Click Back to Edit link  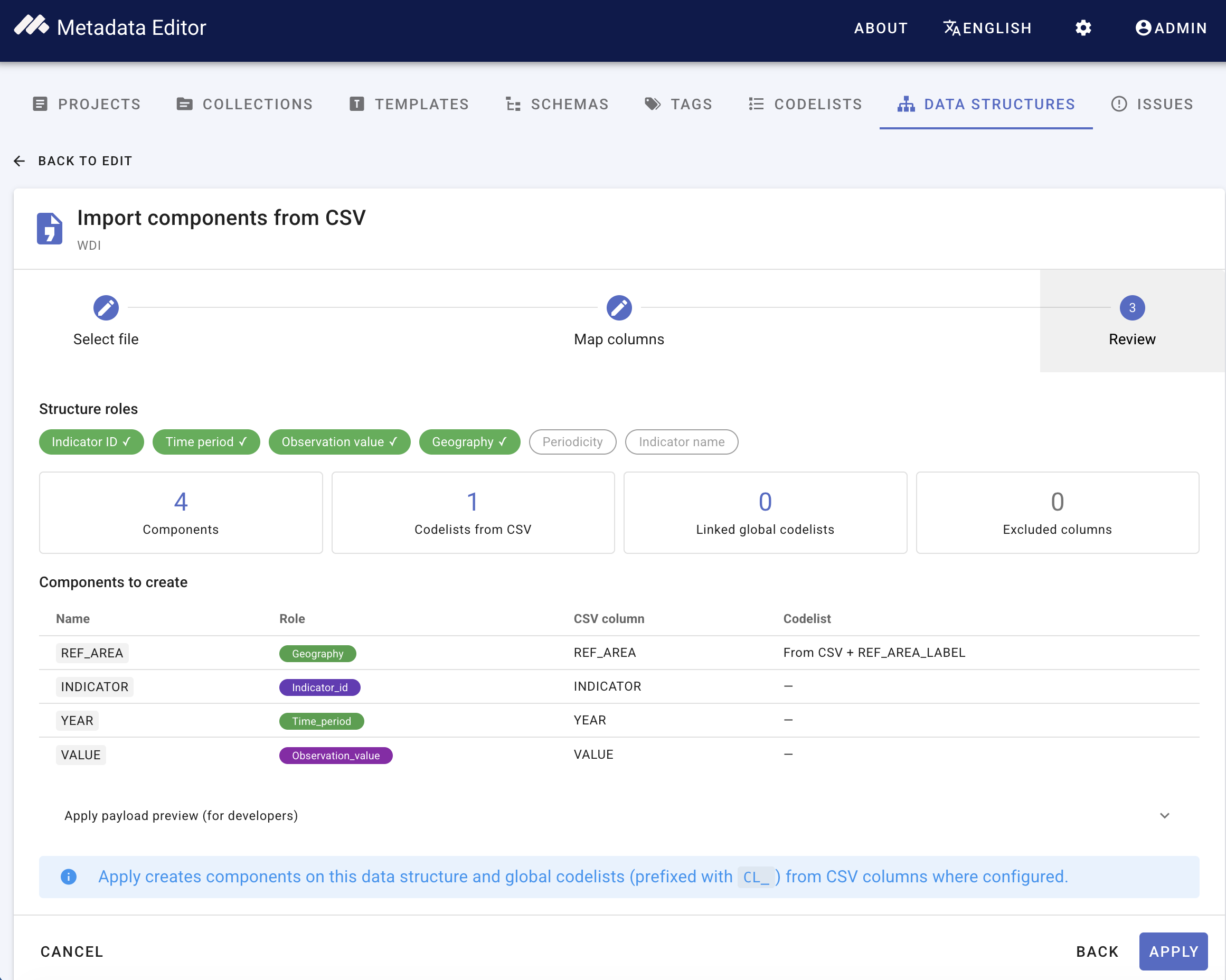point(73,161)
